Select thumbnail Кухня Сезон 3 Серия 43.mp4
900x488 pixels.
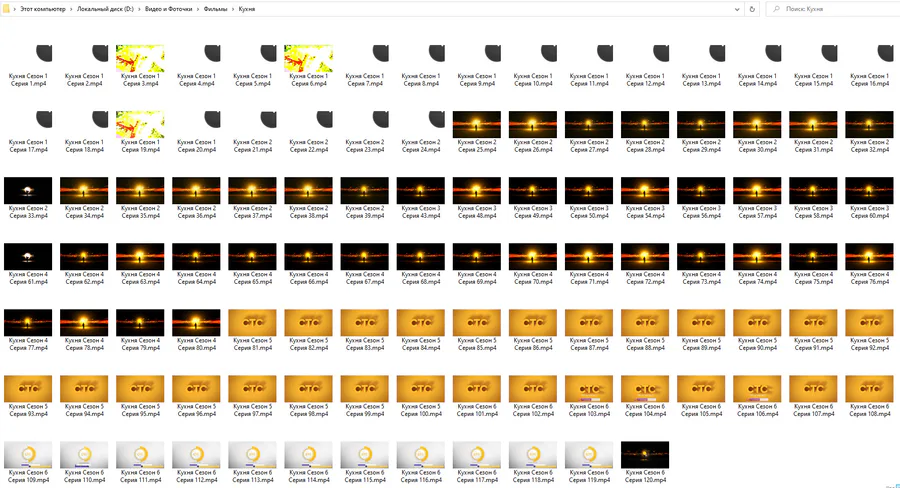[421, 190]
